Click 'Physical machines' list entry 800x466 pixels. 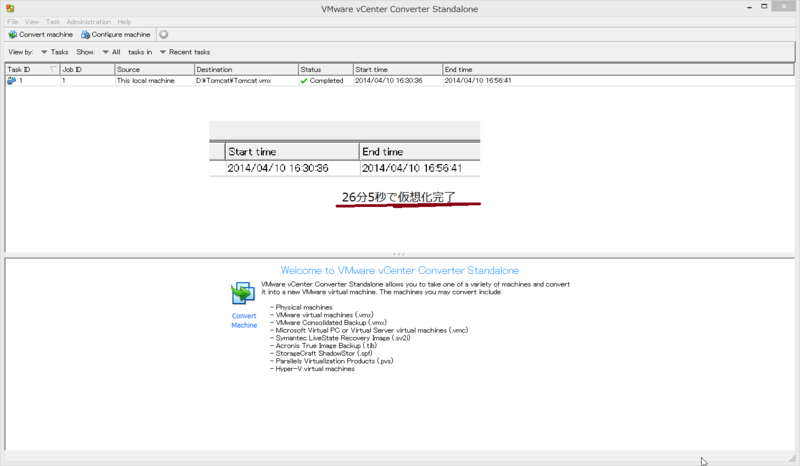tap(304, 307)
